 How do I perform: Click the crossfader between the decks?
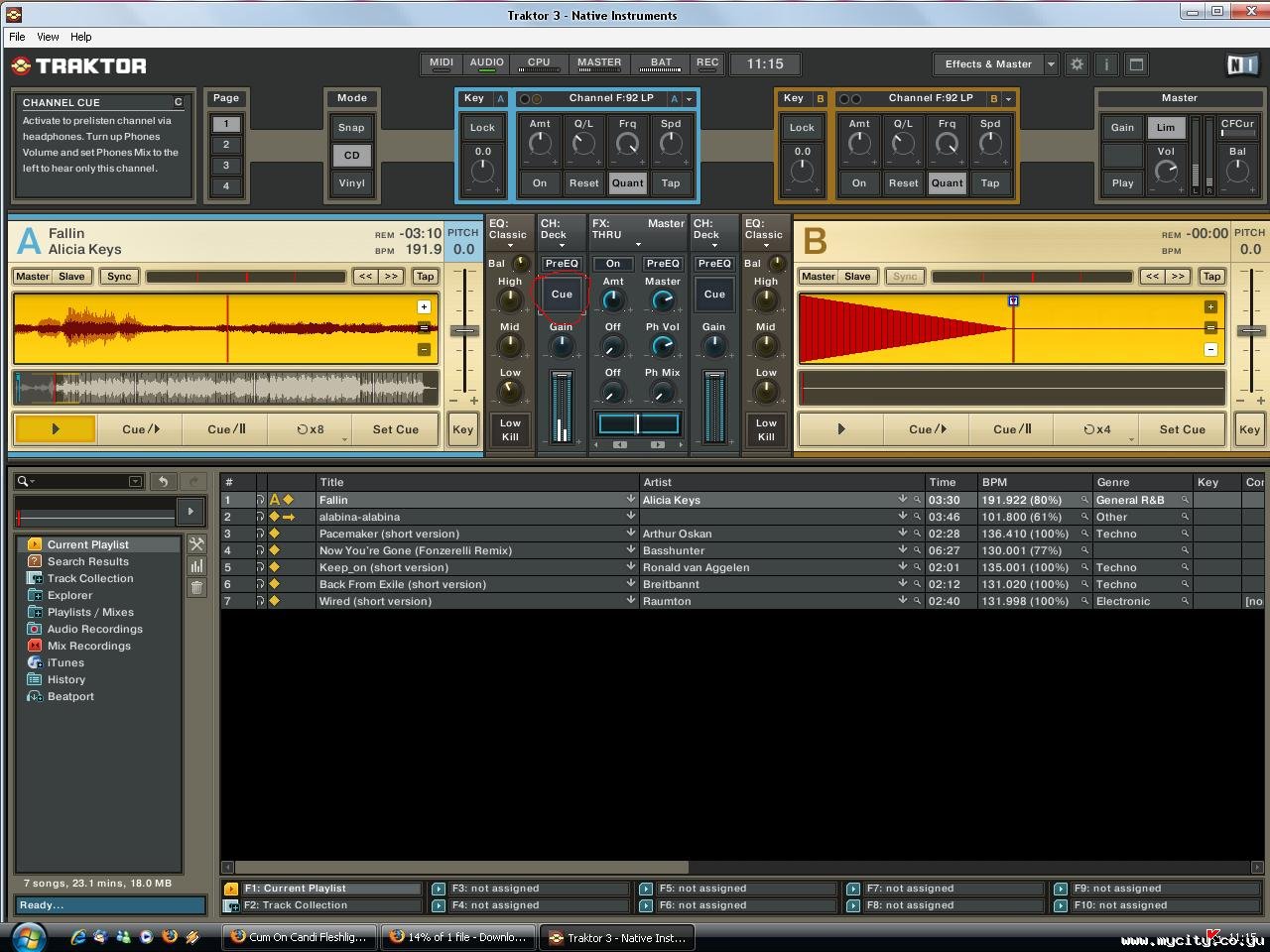click(637, 424)
